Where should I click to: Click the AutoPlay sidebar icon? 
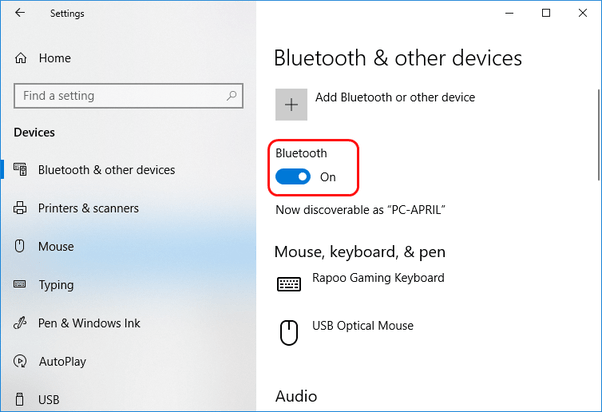(20, 362)
